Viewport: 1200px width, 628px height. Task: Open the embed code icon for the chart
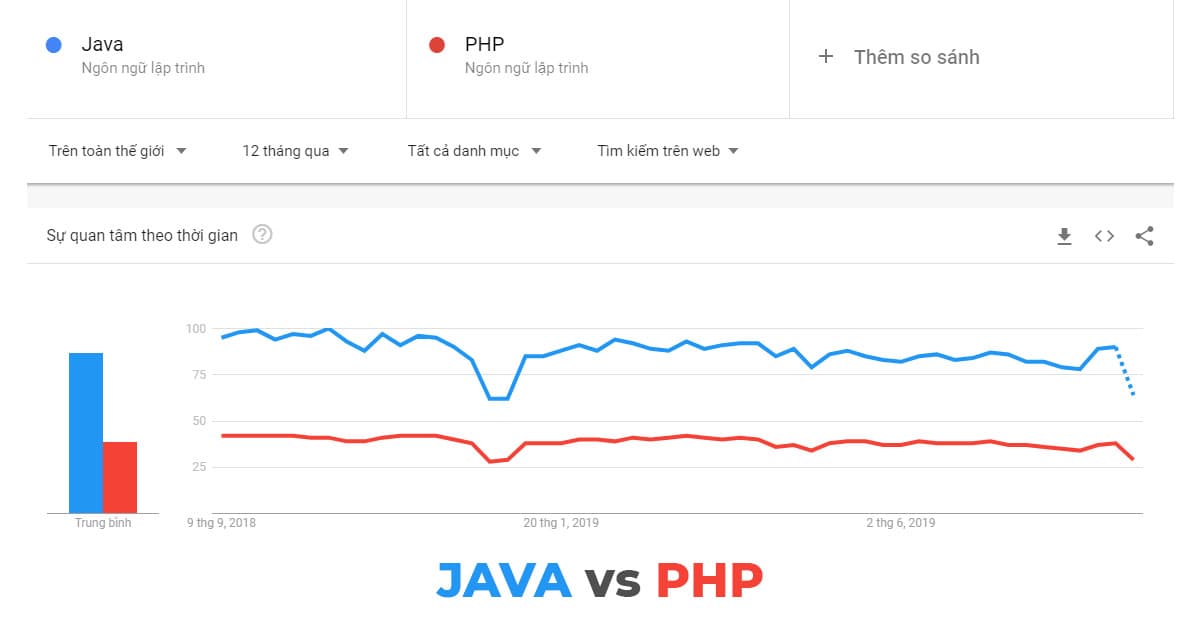(1104, 236)
